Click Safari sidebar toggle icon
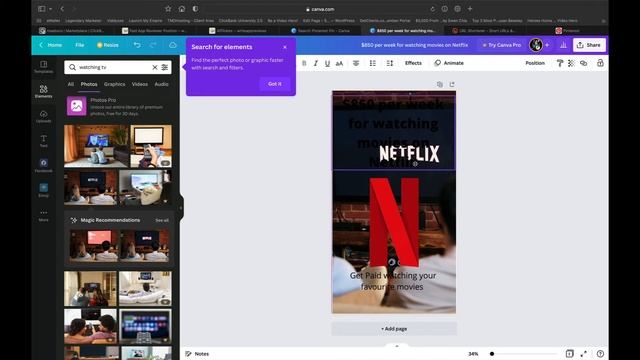The width and height of the screenshot is (640, 360). pos(42,9)
